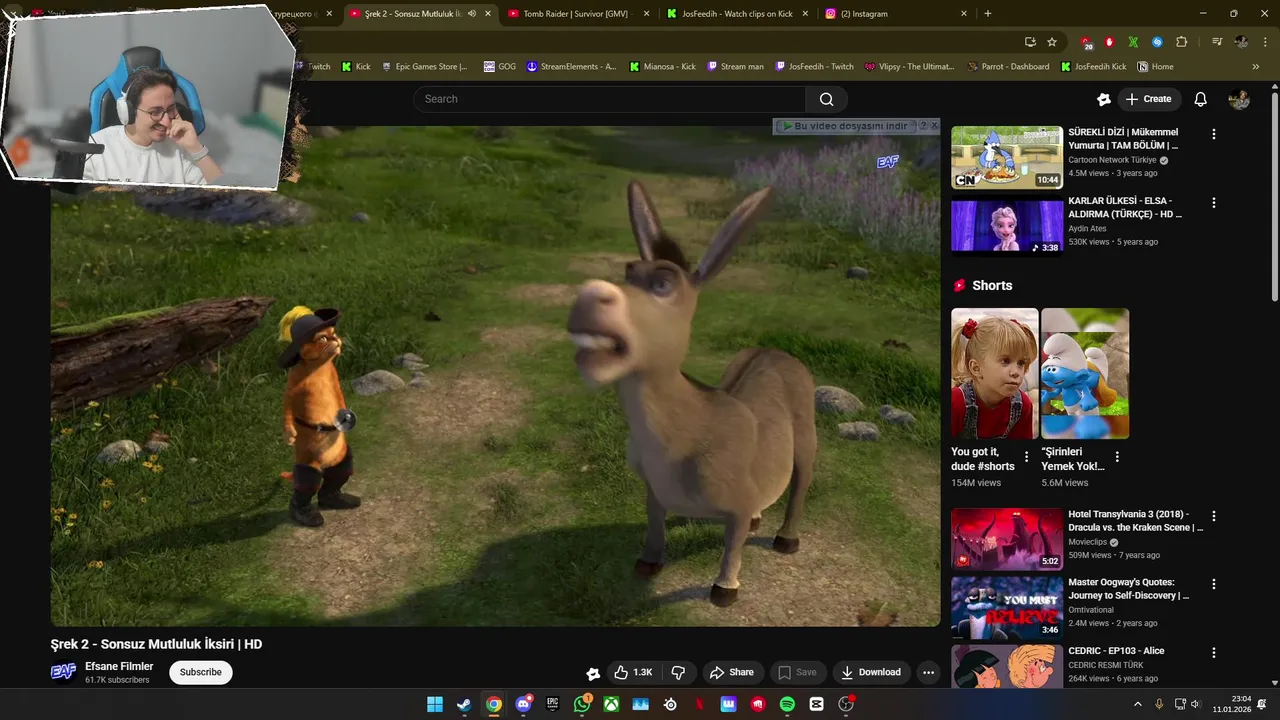Open the GOG bookmark
The width and height of the screenshot is (1280, 720).
pos(499,67)
